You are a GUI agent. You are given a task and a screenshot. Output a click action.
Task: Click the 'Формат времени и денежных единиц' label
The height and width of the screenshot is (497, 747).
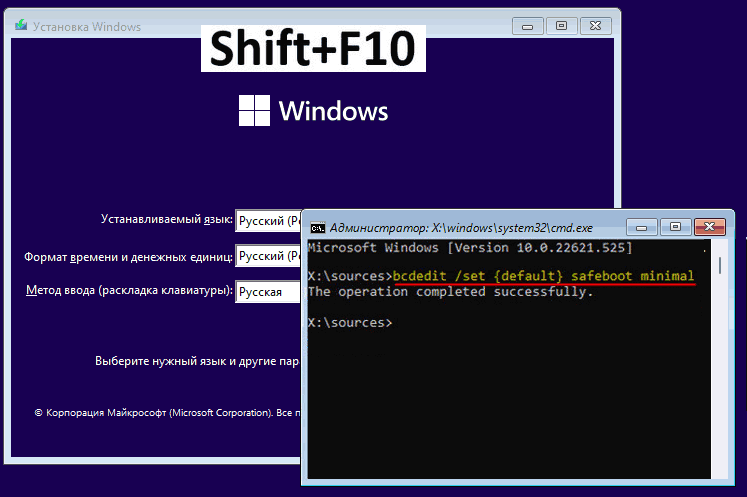tap(129, 257)
